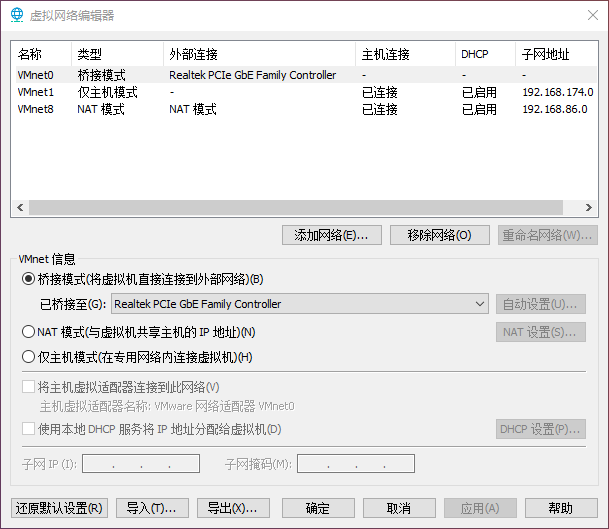Image resolution: width=609 pixels, height=529 pixels.
Task: Click 已连接 host cell in VMnet1 row
Action: coord(380,92)
